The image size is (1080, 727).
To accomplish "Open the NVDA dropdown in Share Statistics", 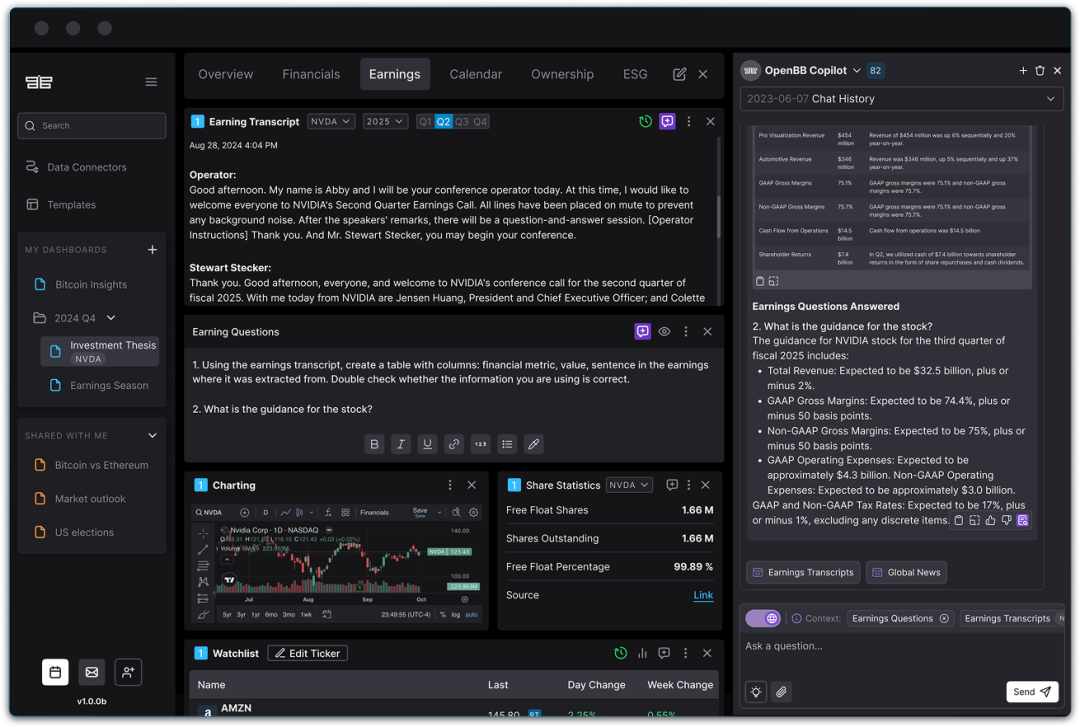I will [630, 485].
